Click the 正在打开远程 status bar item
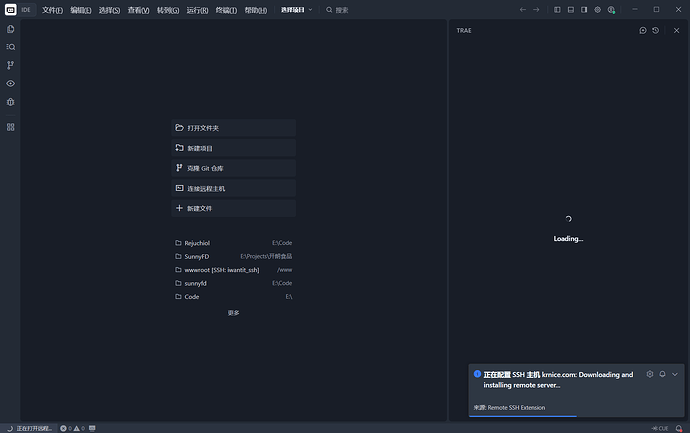690x433 pixels. [x=29, y=428]
